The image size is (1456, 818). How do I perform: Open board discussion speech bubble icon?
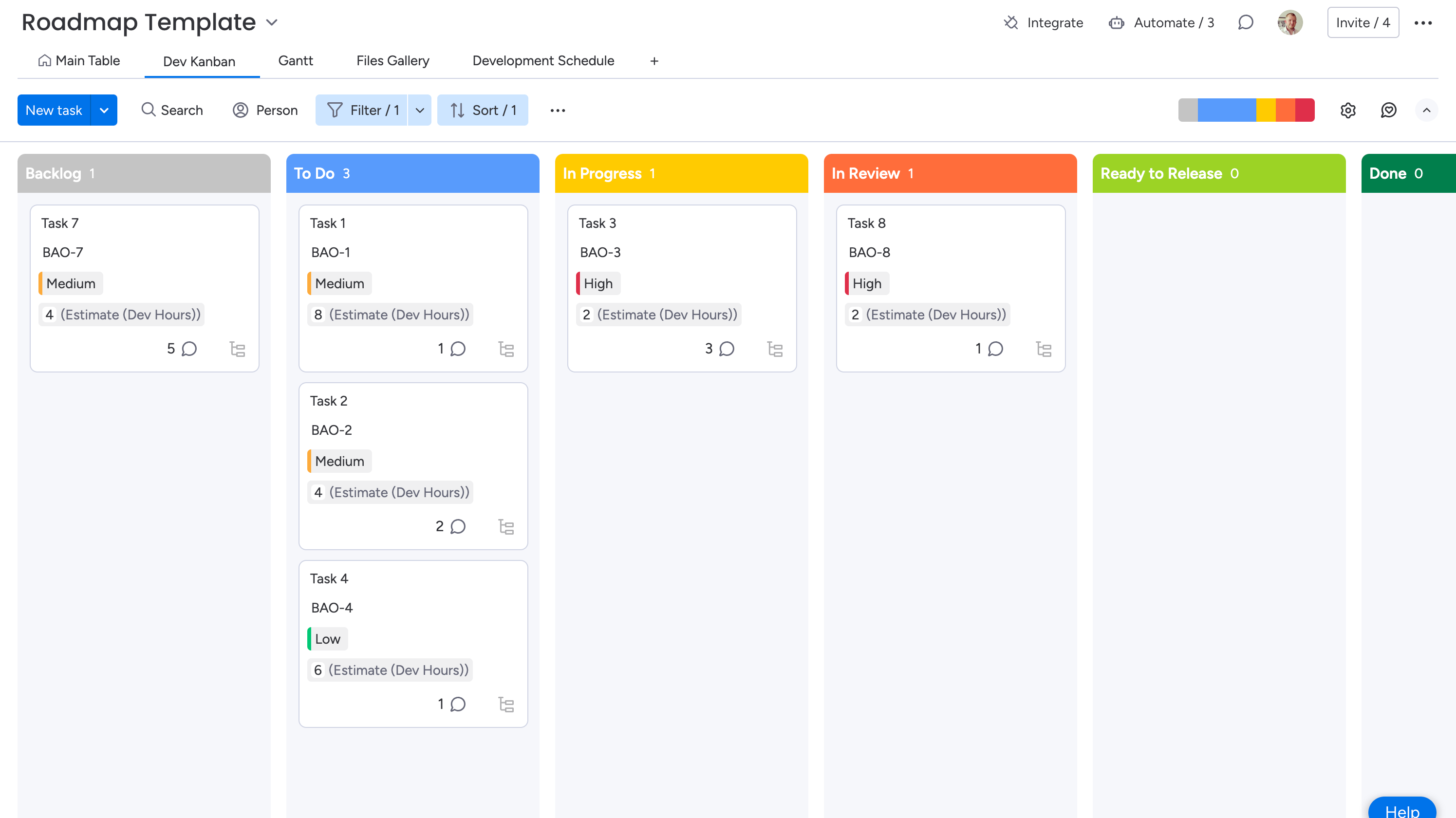pyautogui.click(x=1246, y=22)
